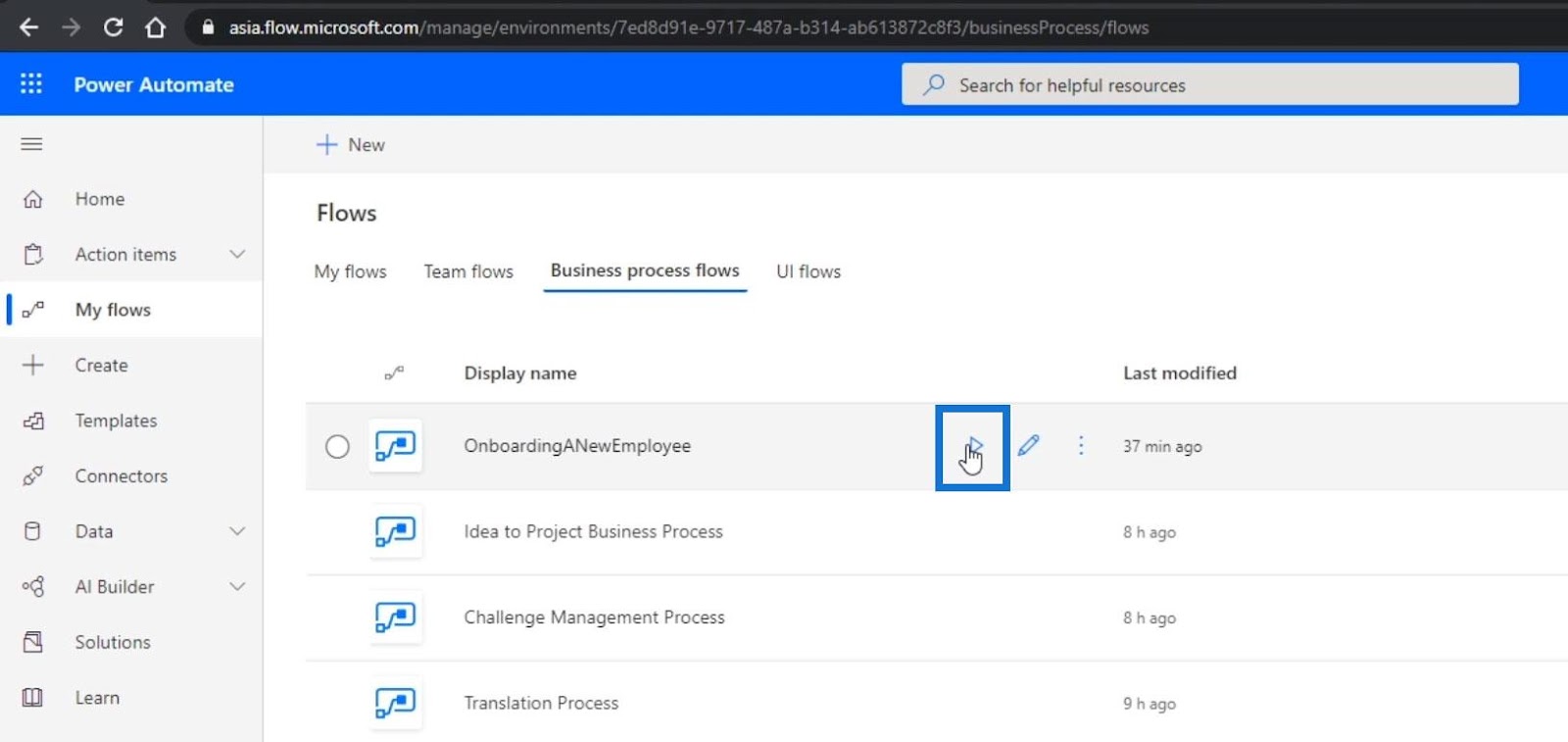Expand the Action items menu chevron
Image resolution: width=1568 pixels, height=742 pixels.
(237, 254)
